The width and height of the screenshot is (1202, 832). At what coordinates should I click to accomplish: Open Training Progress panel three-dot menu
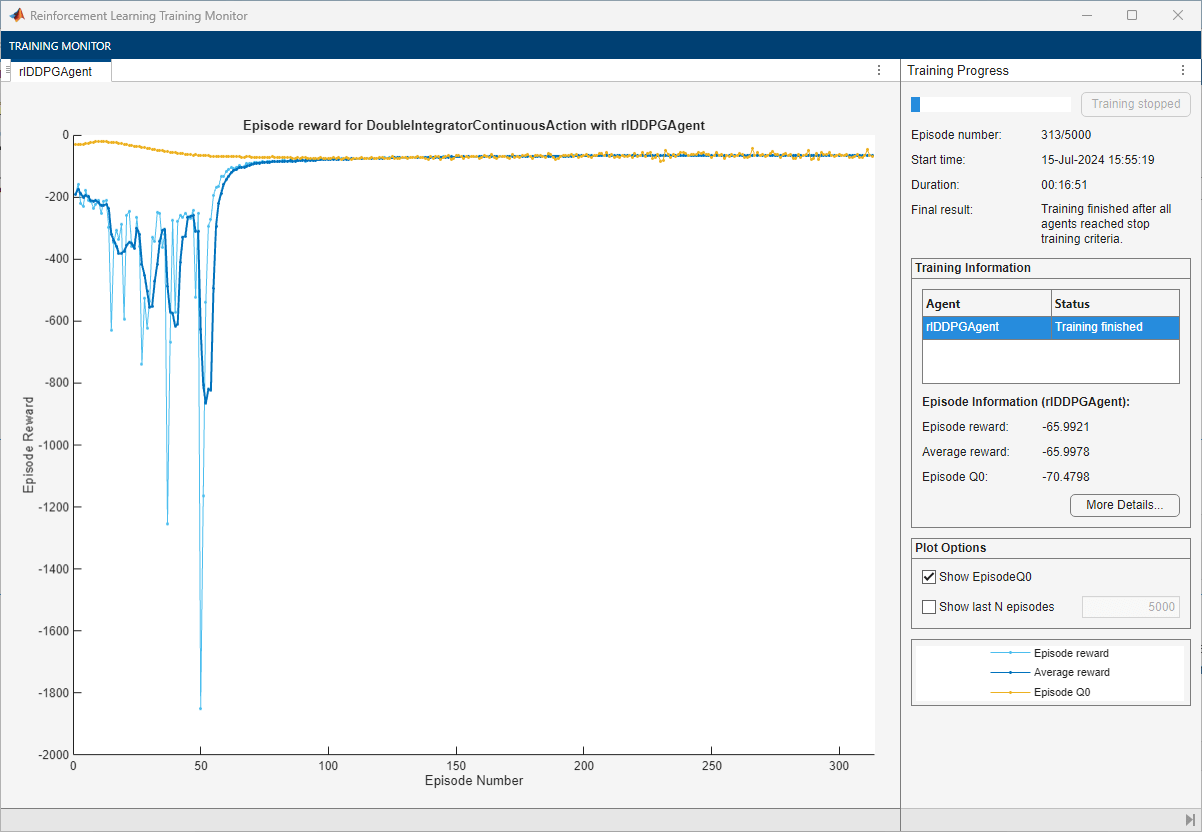click(x=1181, y=71)
